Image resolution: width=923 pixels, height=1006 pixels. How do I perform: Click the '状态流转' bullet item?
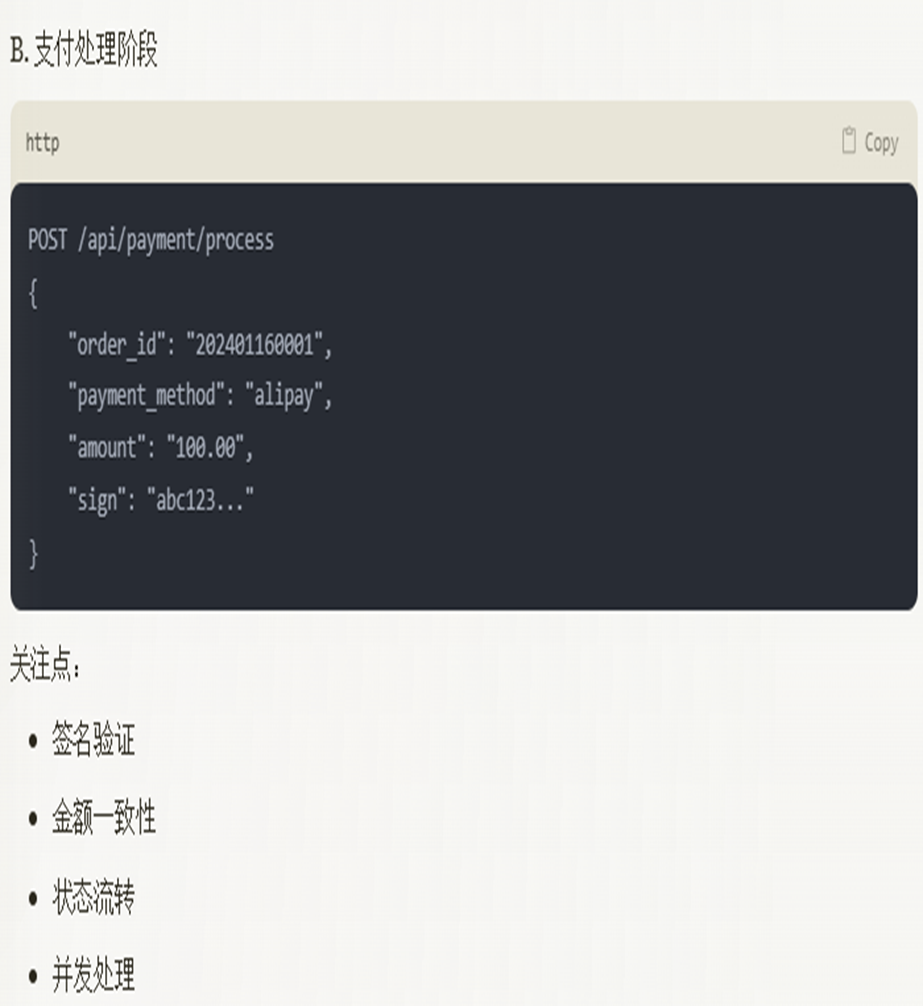[94, 896]
